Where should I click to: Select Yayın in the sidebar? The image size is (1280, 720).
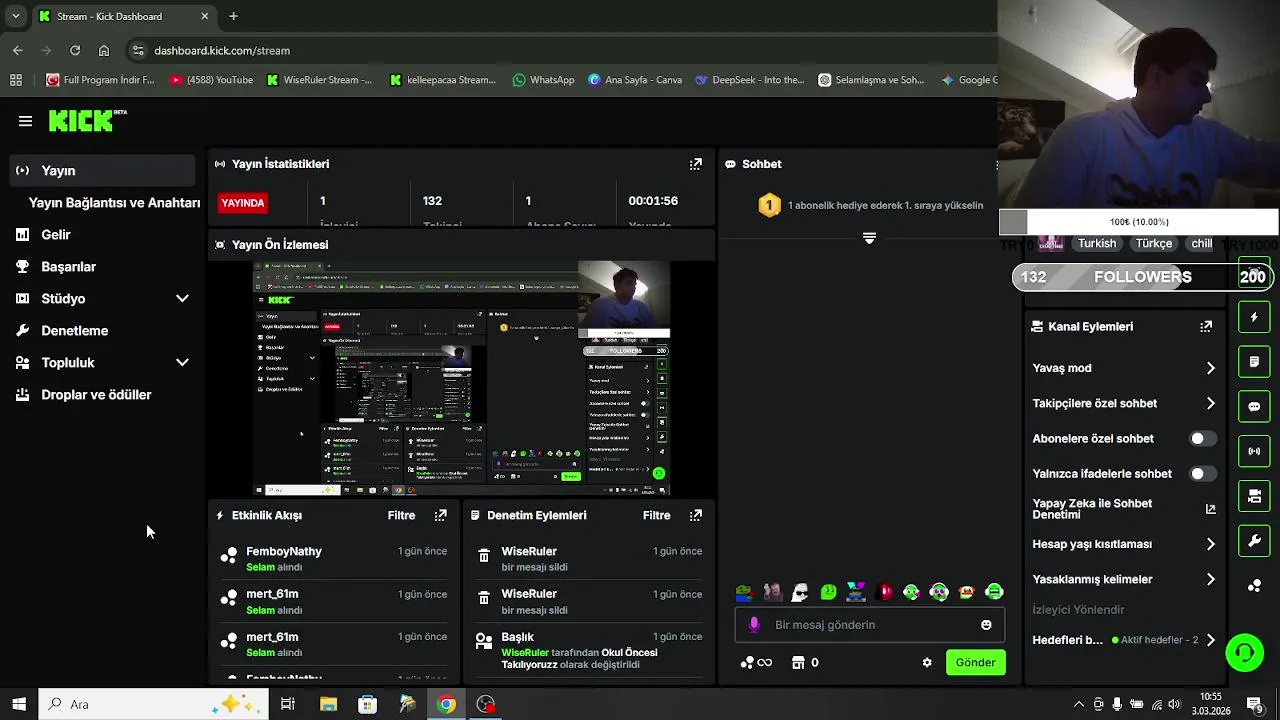(103, 170)
